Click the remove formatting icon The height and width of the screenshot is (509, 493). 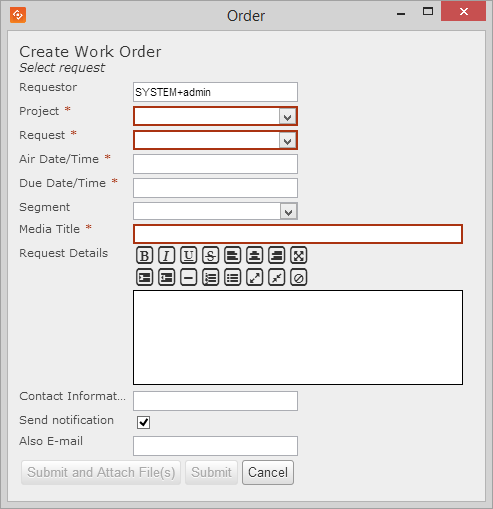[x=298, y=278]
